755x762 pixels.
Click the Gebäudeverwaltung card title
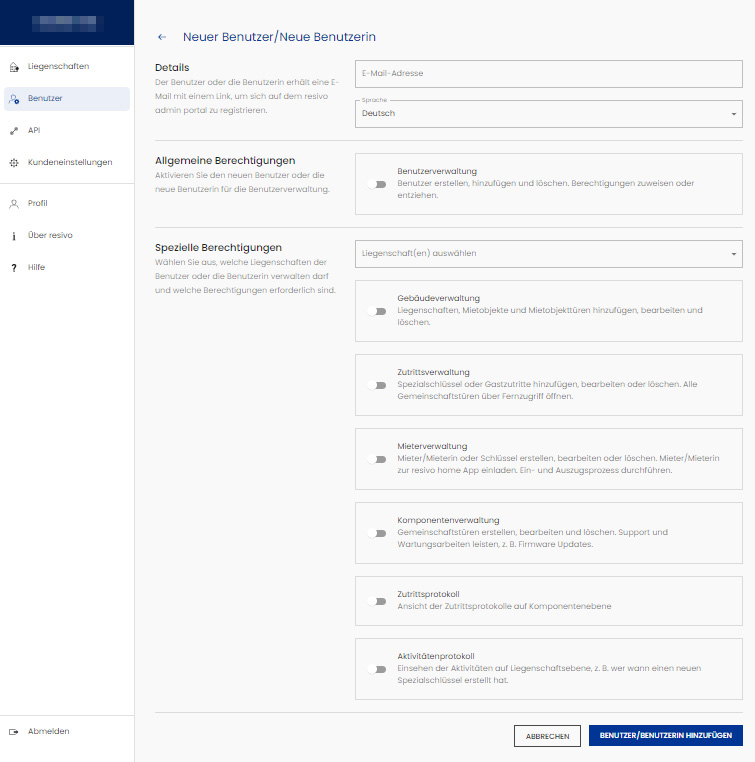[x=438, y=298]
